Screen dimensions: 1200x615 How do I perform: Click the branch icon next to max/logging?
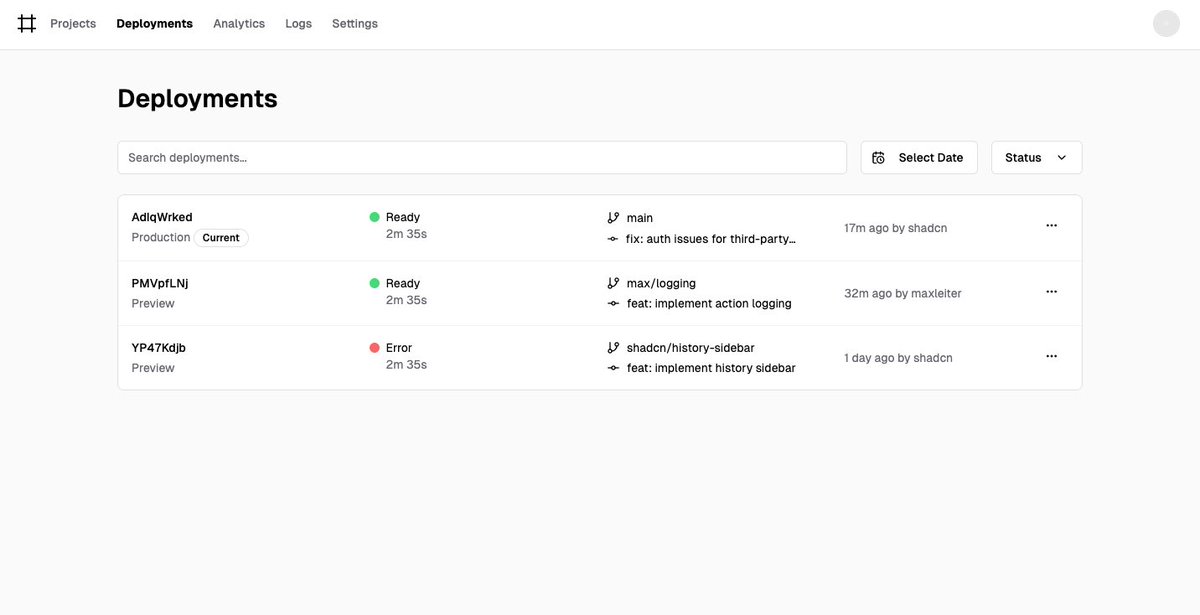coord(612,282)
